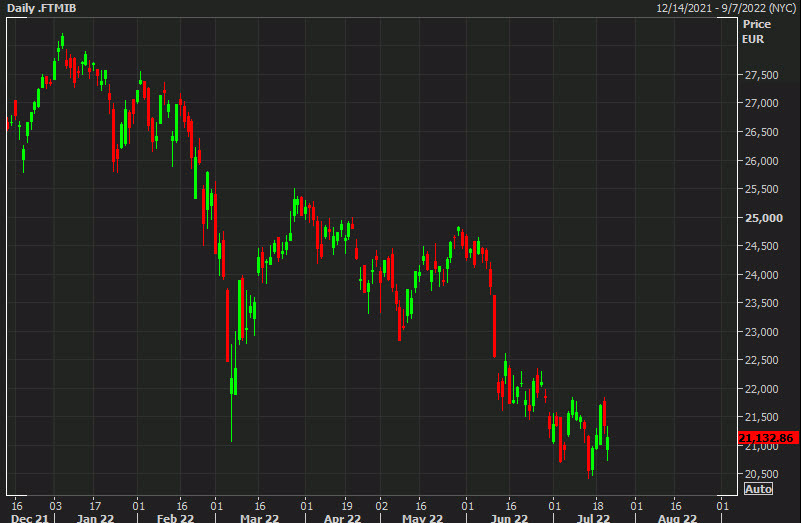Click the 23,500 price axis label

[761, 303]
